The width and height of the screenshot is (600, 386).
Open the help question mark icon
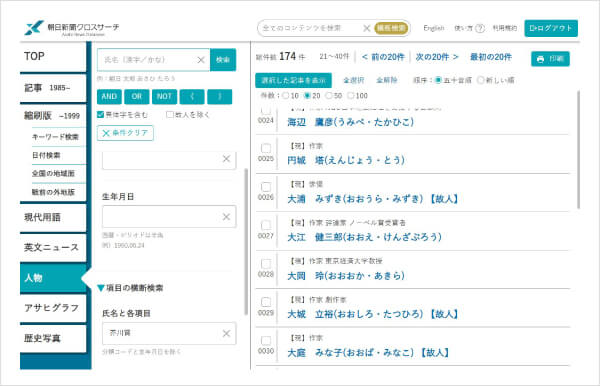(x=480, y=28)
